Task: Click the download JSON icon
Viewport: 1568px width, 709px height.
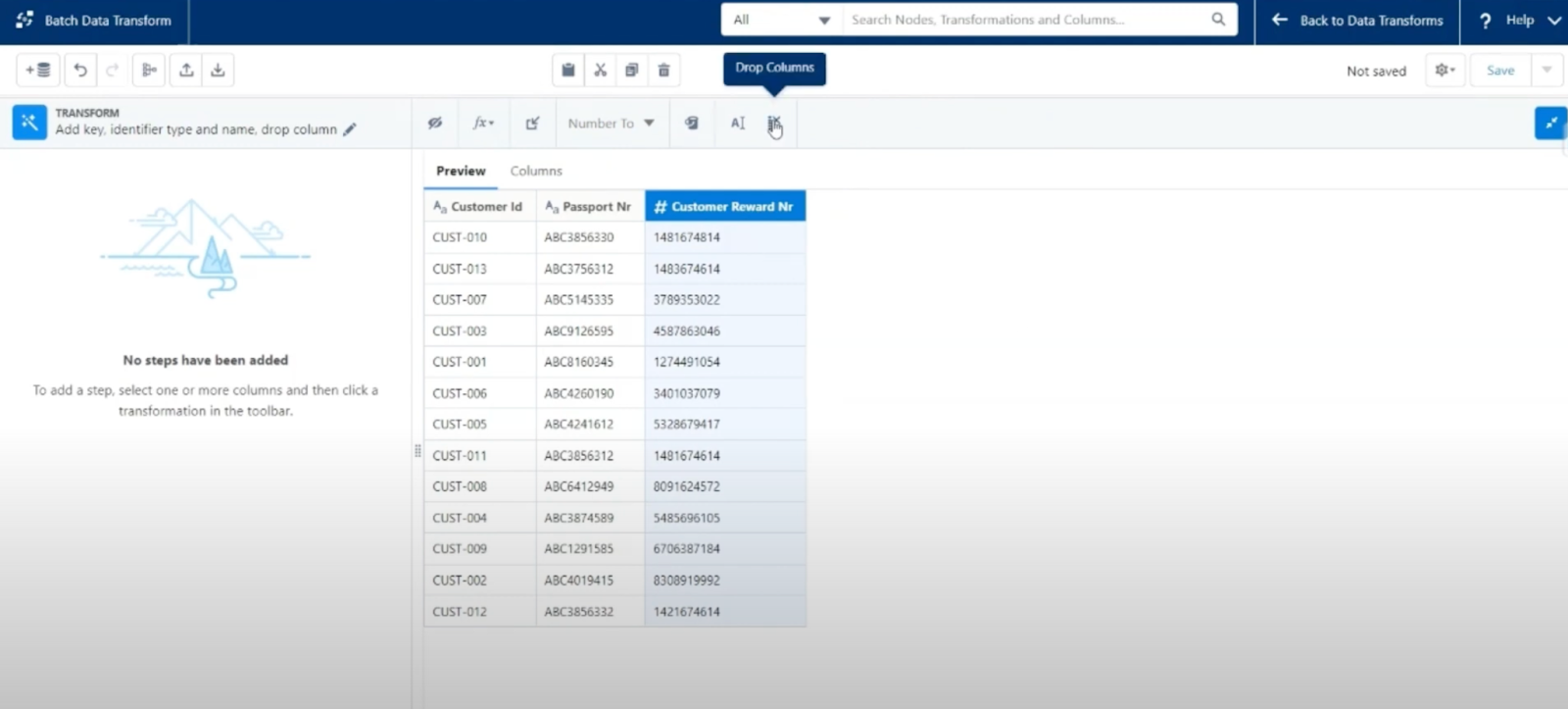Action: pos(218,70)
